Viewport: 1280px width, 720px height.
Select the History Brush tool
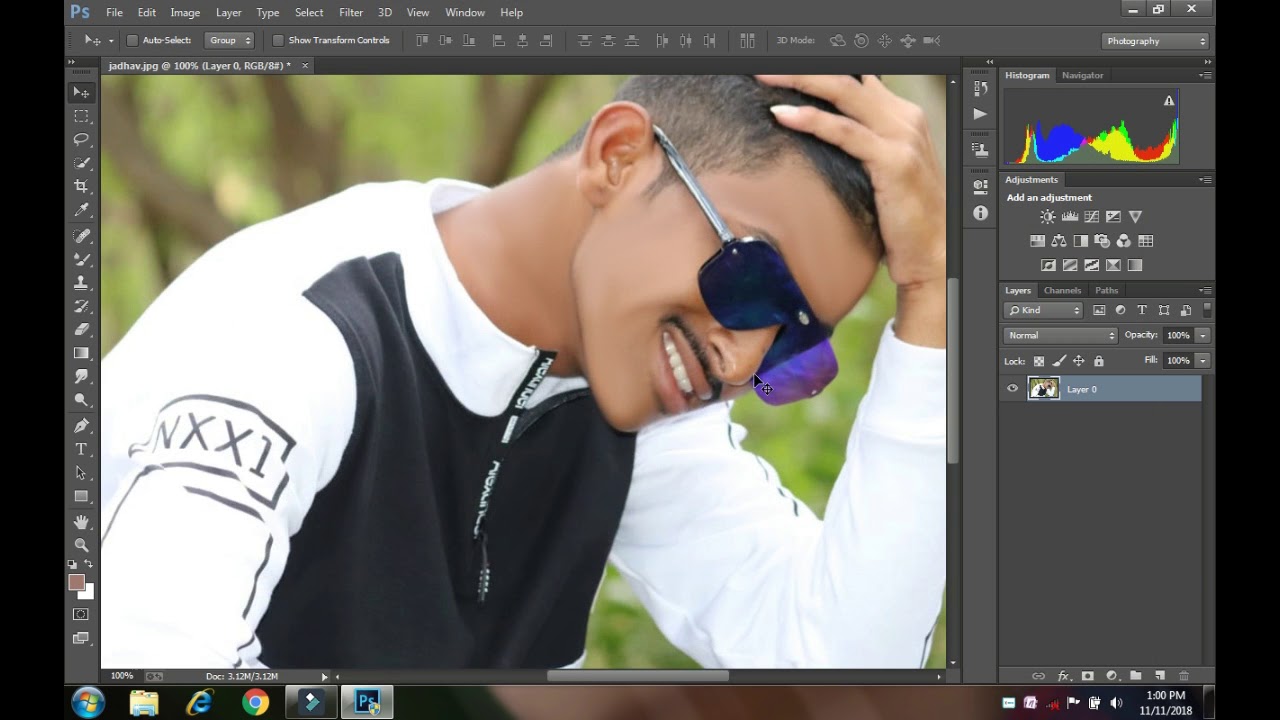pos(81,306)
